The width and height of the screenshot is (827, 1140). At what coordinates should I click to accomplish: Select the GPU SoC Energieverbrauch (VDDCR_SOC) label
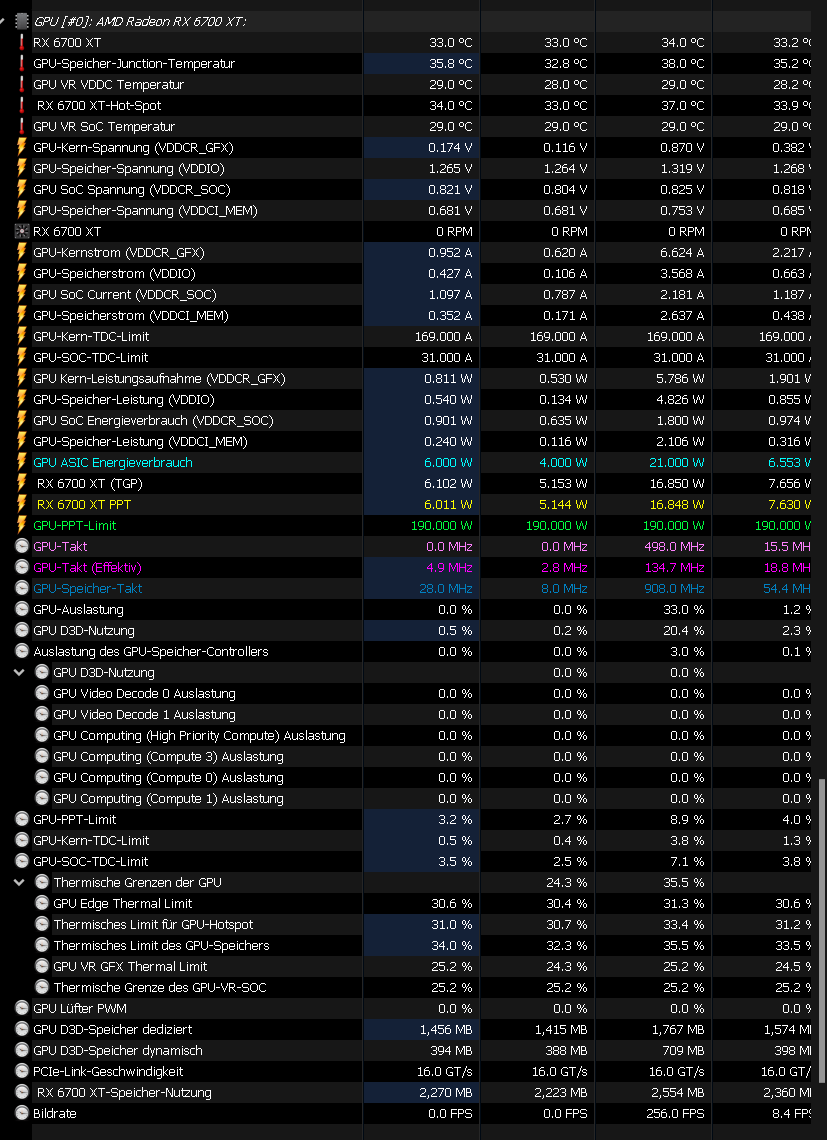point(153,421)
